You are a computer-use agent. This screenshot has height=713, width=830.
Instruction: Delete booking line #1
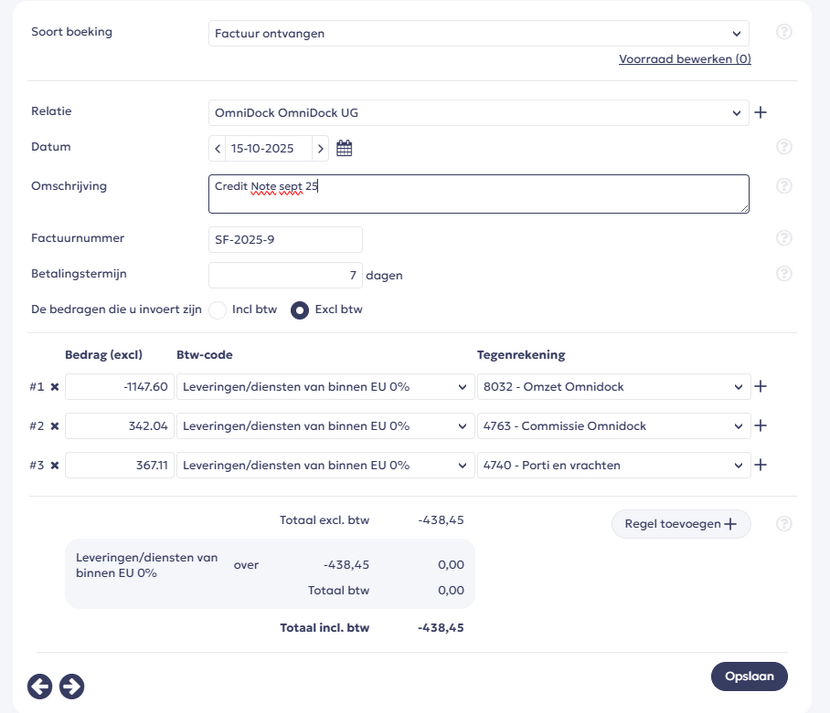(55, 387)
